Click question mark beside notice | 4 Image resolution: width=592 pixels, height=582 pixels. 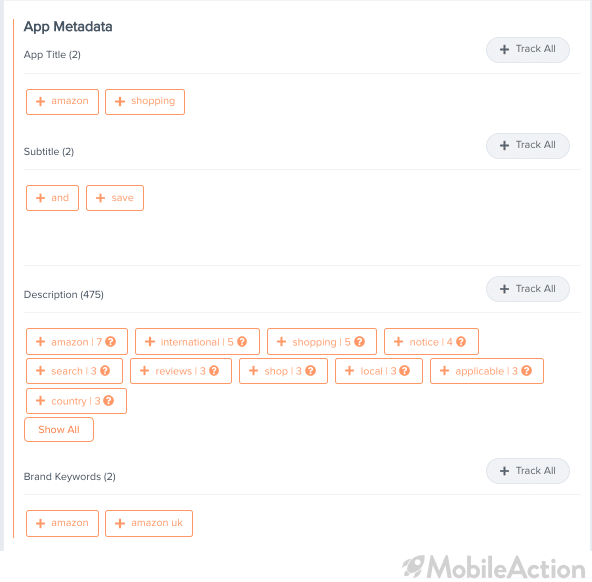point(461,342)
